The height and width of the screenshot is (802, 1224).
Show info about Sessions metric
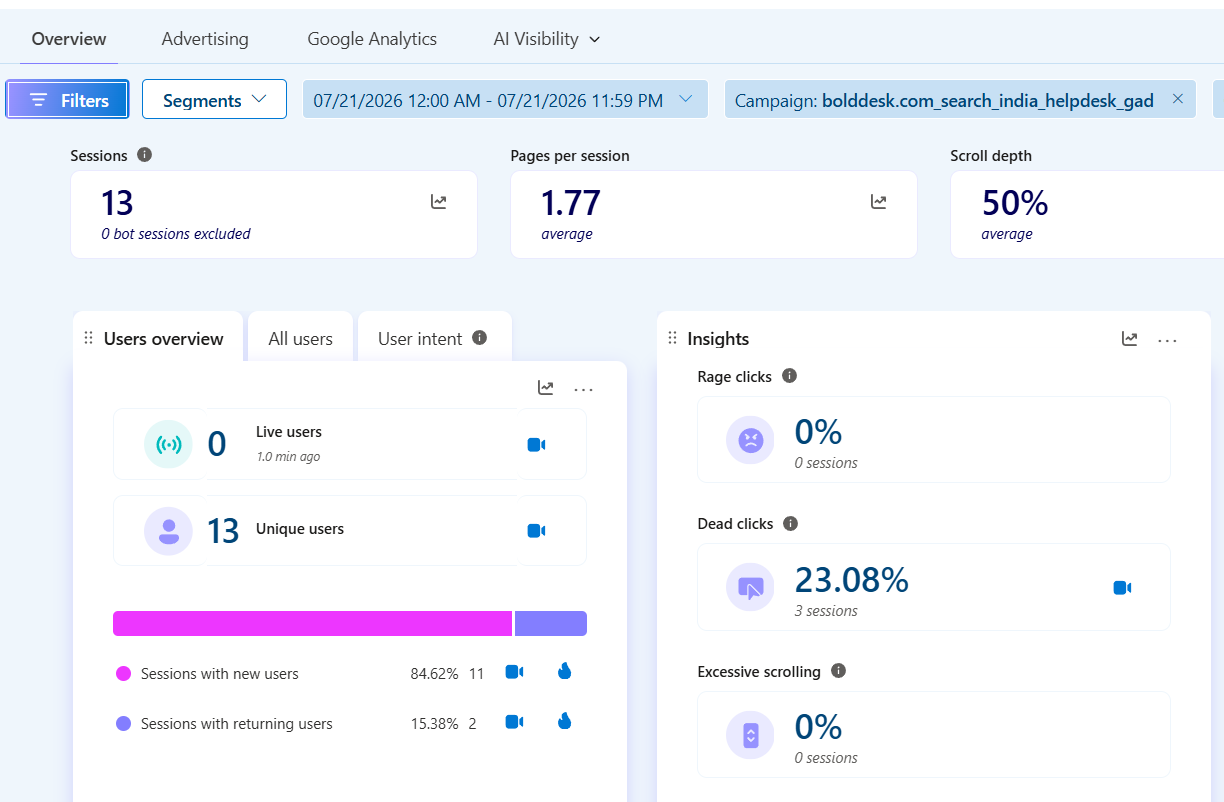[144, 155]
